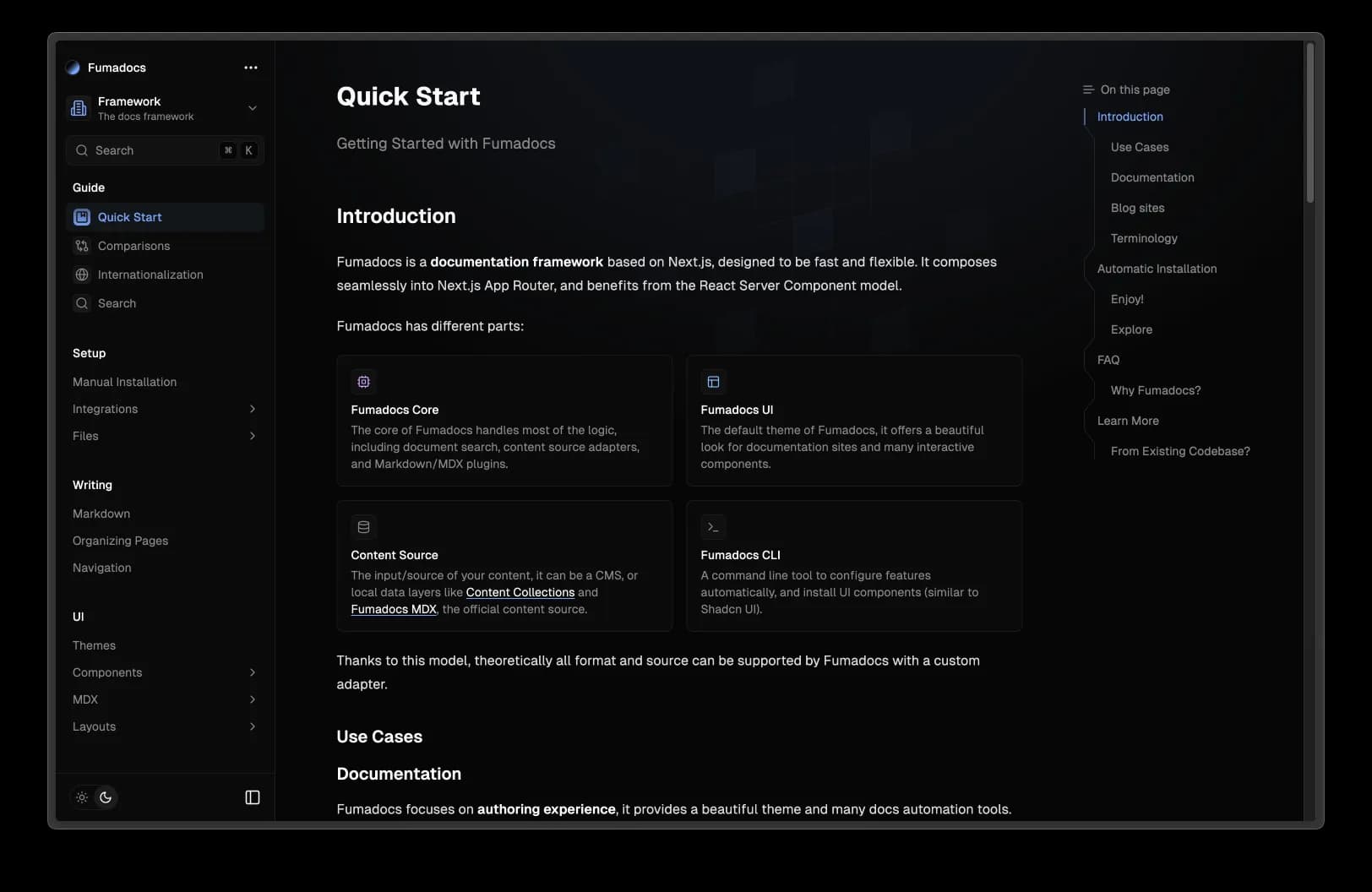The width and height of the screenshot is (1372, 892).
Task: Click the Fumadocs logo icon
Action: [x=73, y=68]
